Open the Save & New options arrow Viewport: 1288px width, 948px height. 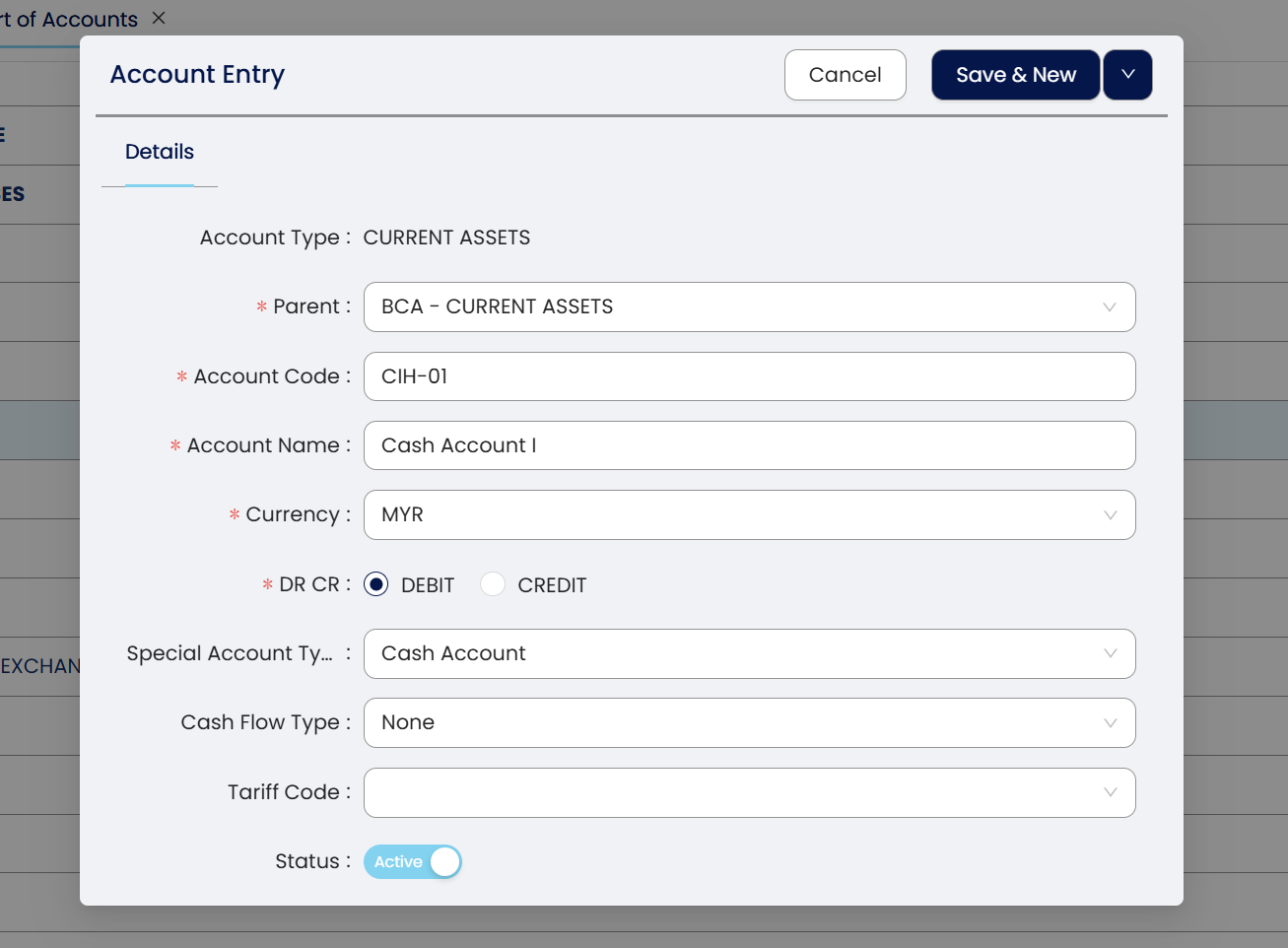tap(1127, 75)
